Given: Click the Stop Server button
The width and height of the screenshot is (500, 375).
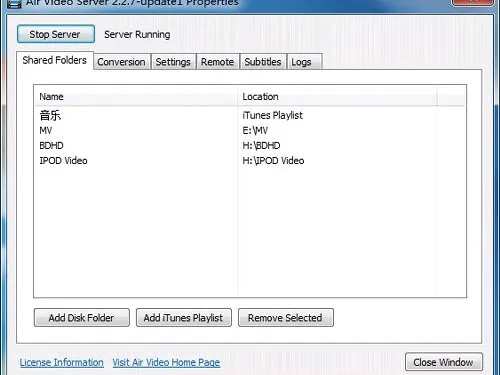Looking at the screenshot, I should (x=56, y=34).
